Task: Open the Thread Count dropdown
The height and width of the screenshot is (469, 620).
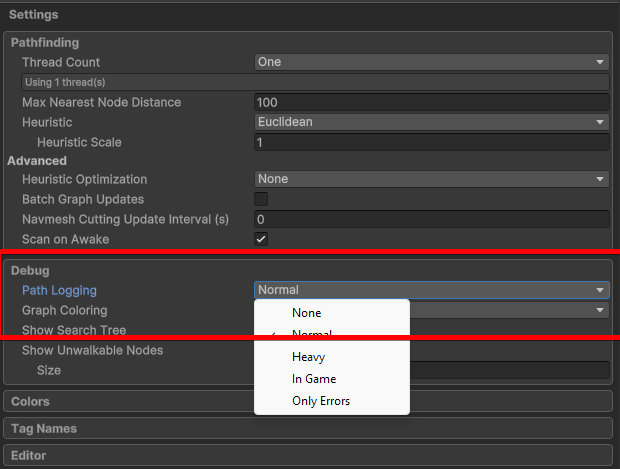Action: click(431, 62)
